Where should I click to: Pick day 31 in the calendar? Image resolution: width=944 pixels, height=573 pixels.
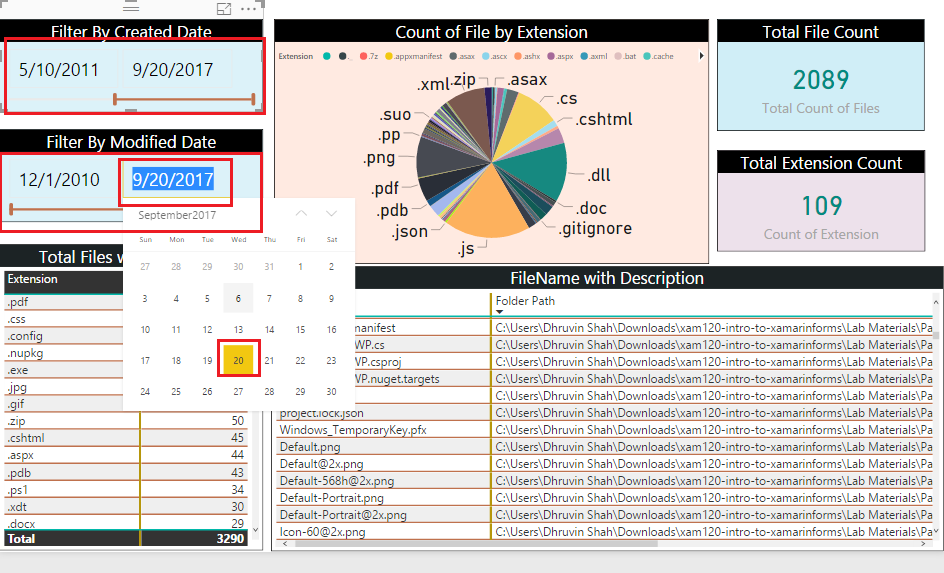click(269, 266)
